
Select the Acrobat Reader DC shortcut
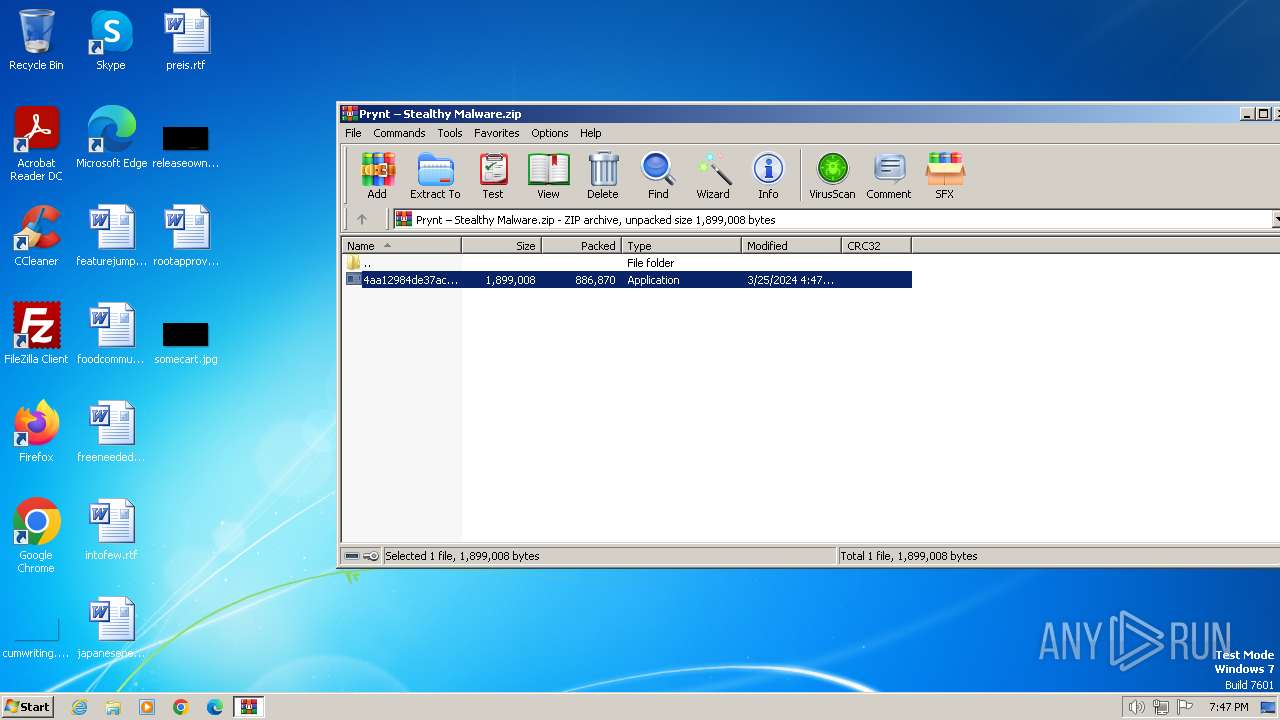(36, 144)
